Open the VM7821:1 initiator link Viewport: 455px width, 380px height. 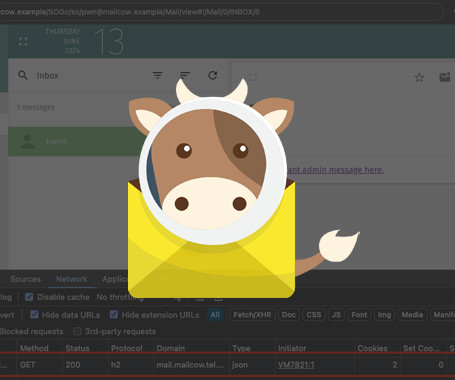click(296, 365)
